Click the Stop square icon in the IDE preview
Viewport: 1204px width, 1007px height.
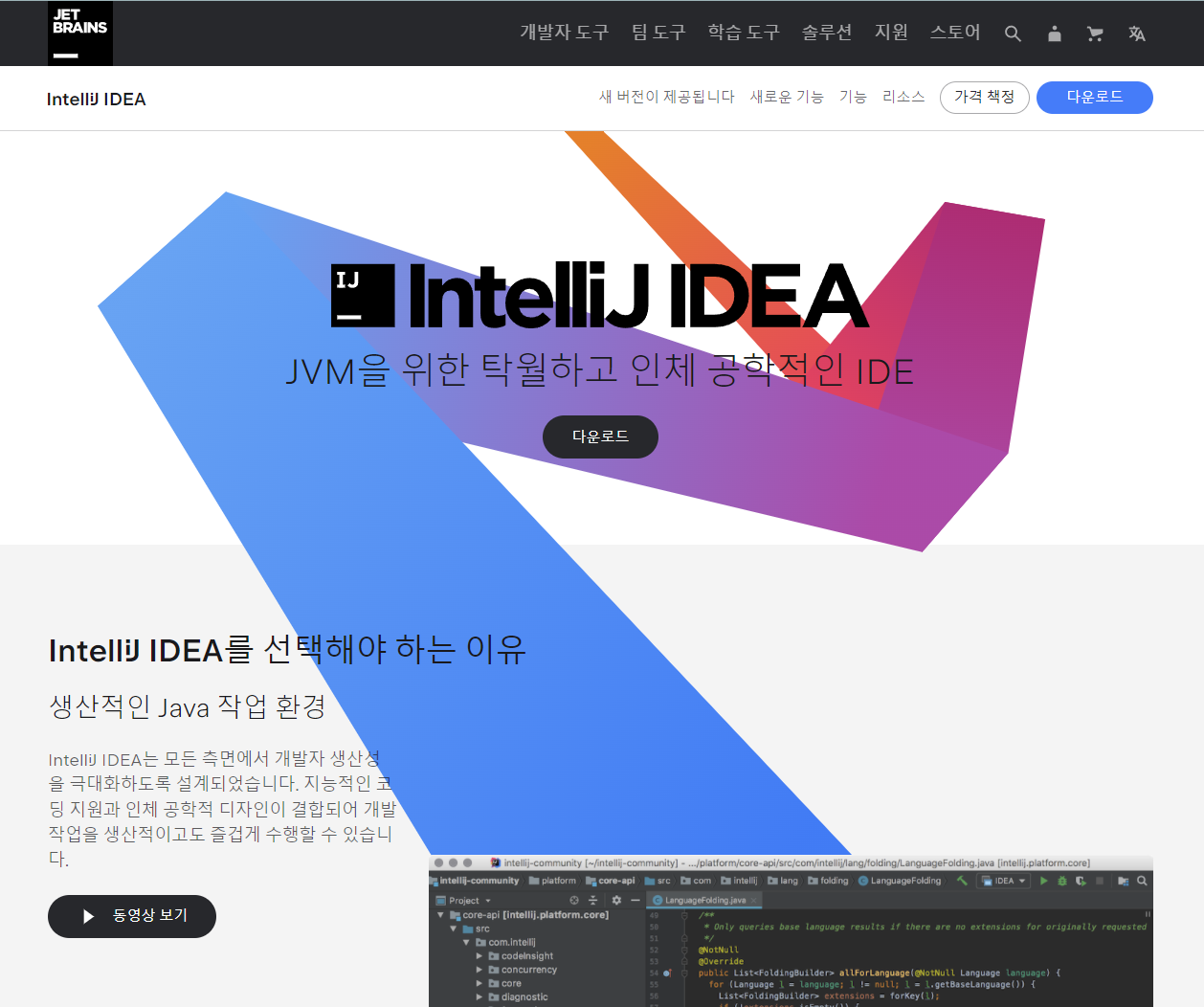[x=1100, y=881]
